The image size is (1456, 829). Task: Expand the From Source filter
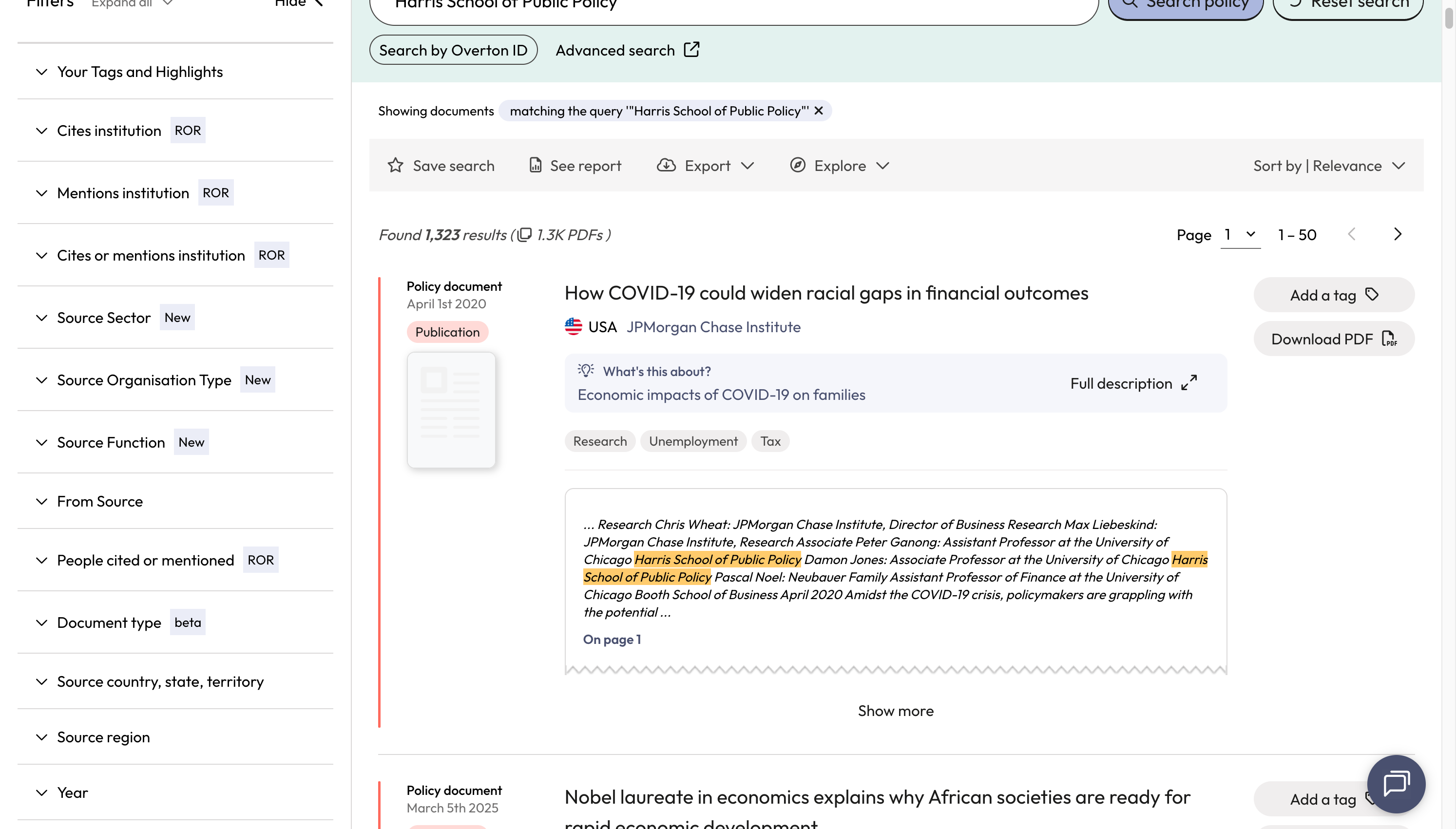[x=175, y=501]
